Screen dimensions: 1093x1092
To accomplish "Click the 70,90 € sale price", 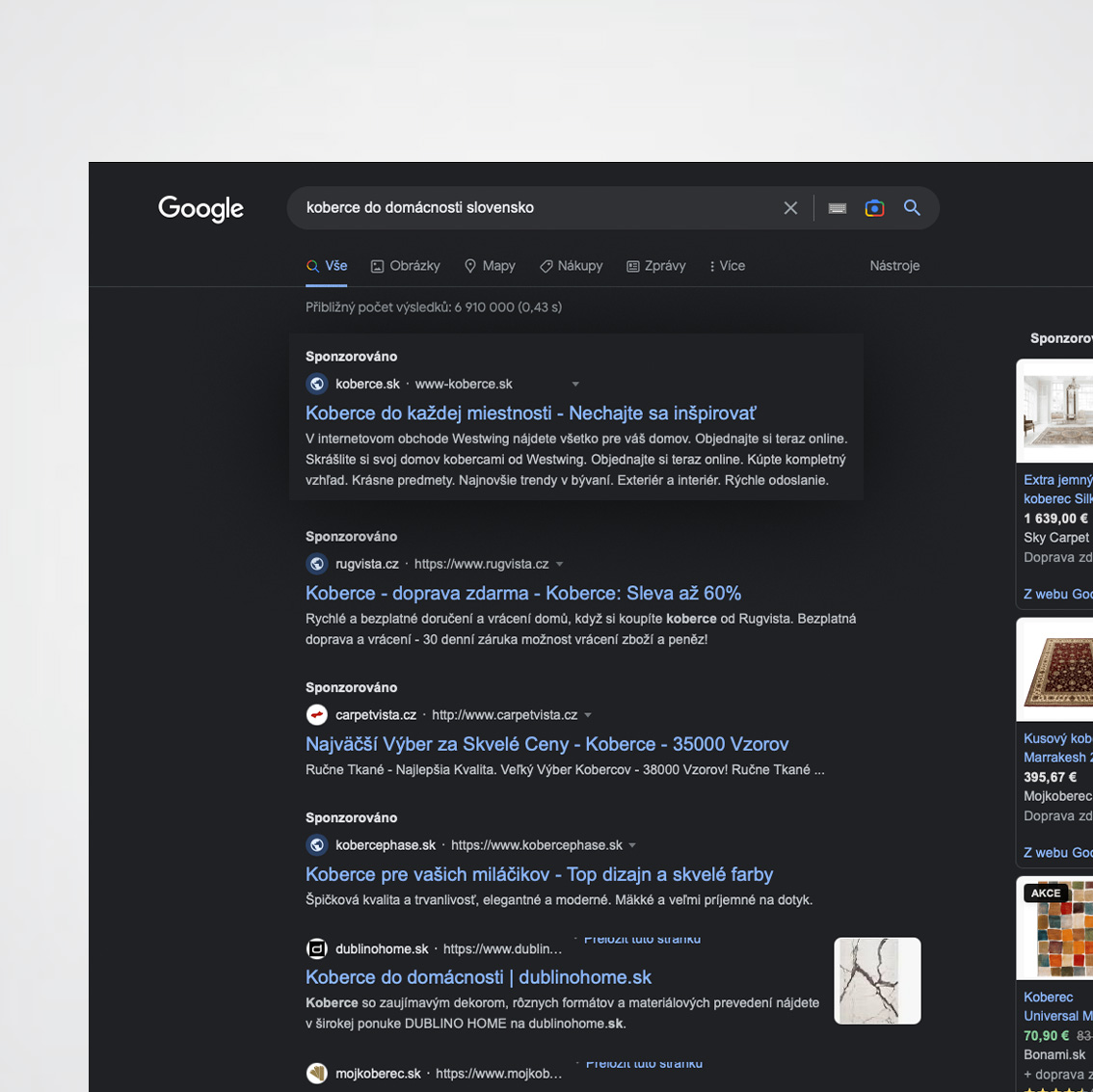I will (1047, 1035).
